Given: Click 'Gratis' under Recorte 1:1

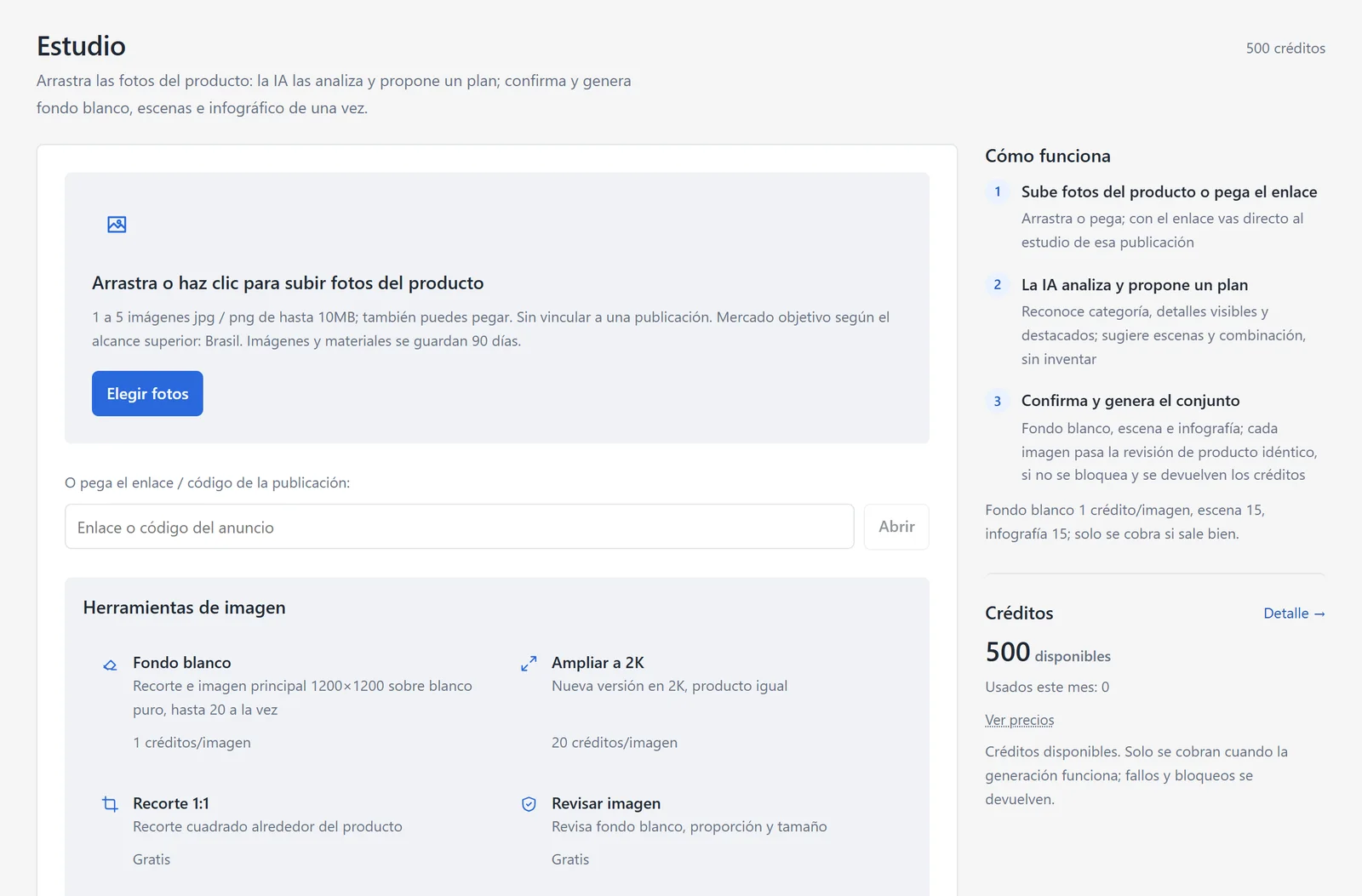Looking at the screenshot, I should pyautogui.click(x=152, y=859).
